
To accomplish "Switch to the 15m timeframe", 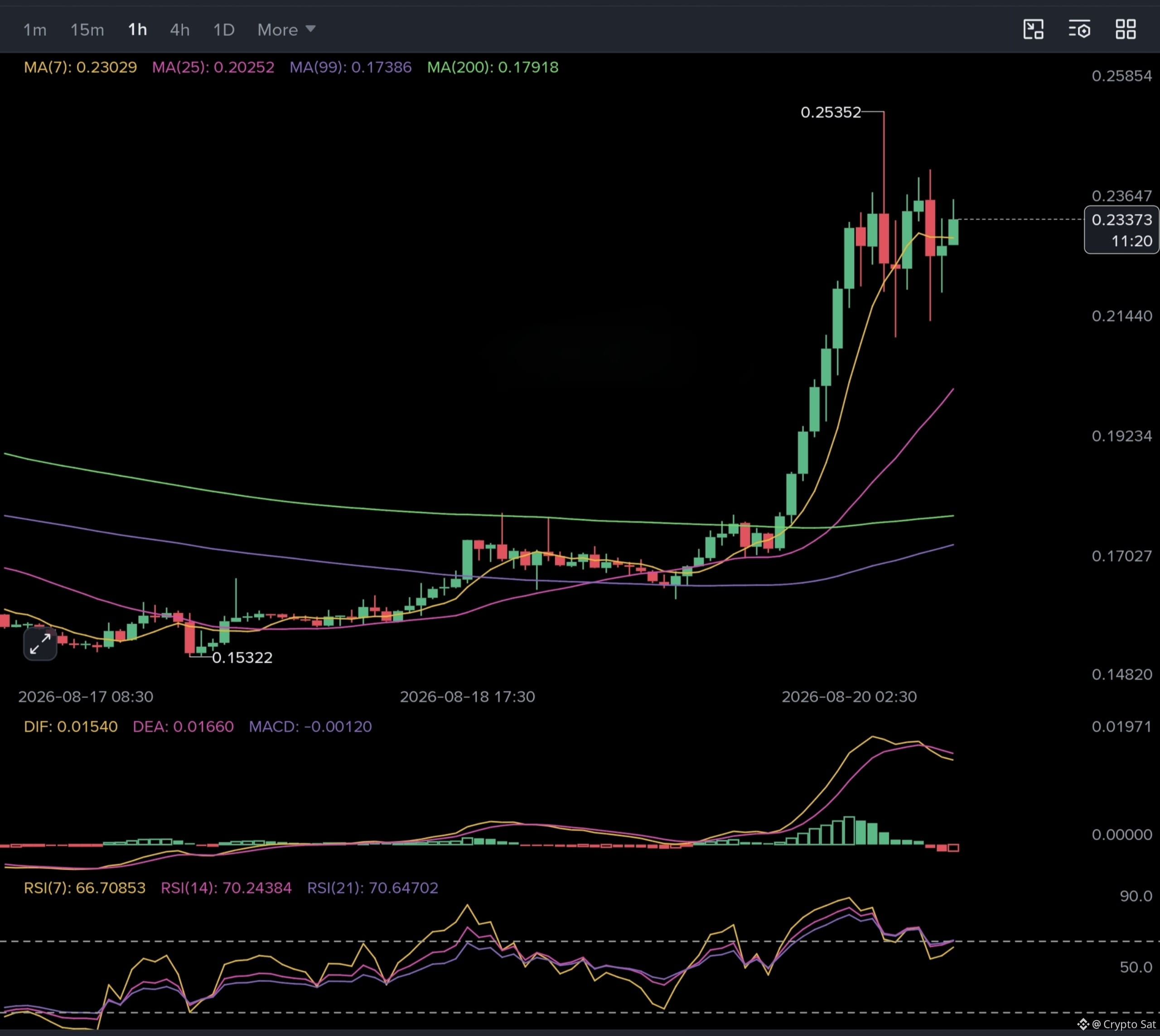I will (x=87, y=29).
